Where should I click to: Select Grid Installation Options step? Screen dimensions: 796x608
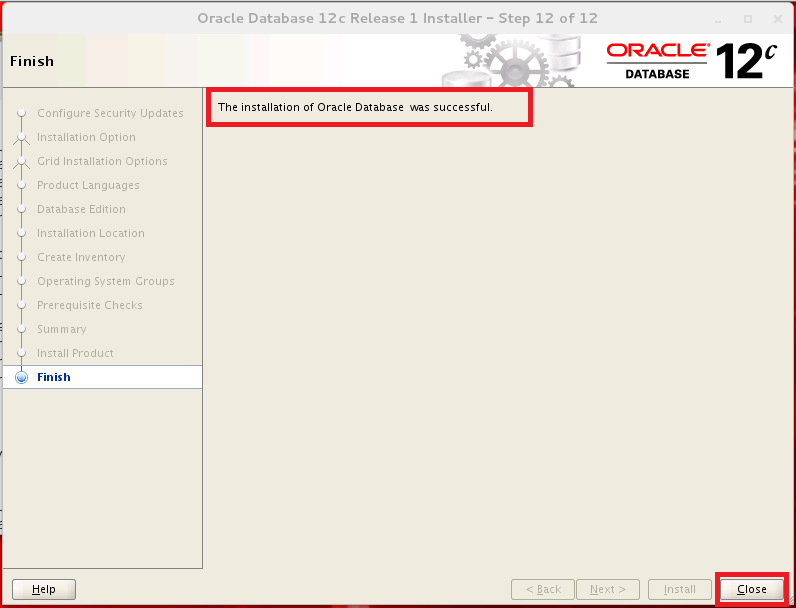[102, 161]
